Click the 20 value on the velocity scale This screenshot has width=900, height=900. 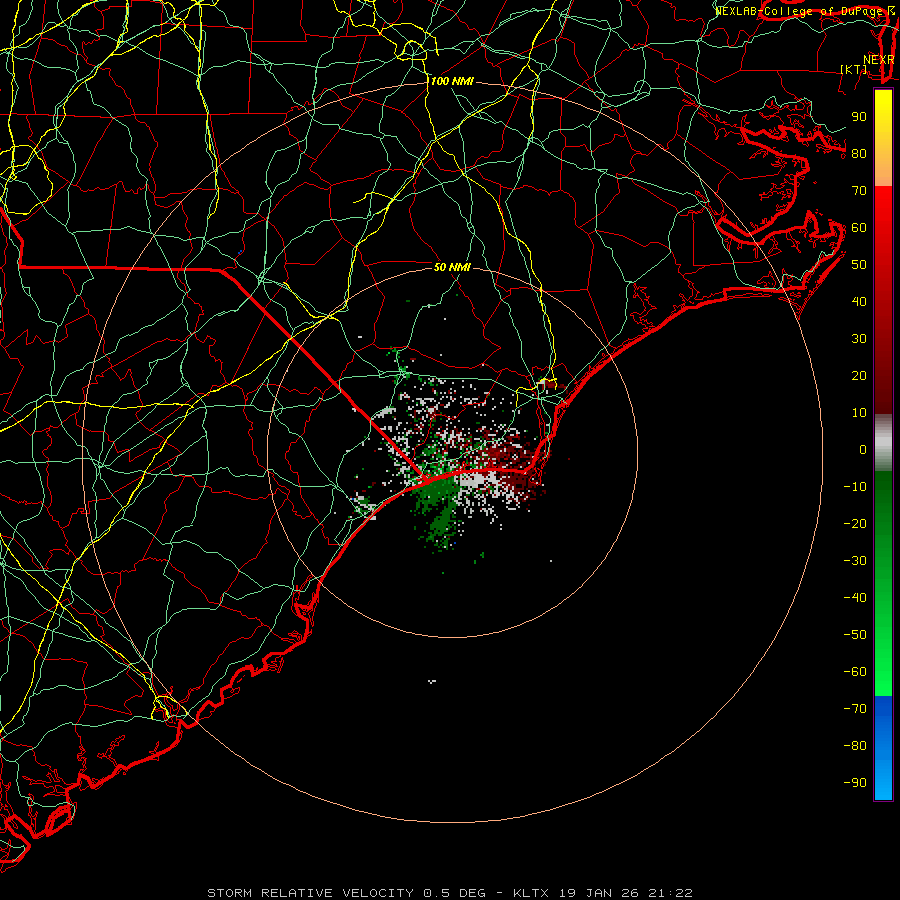859,375
